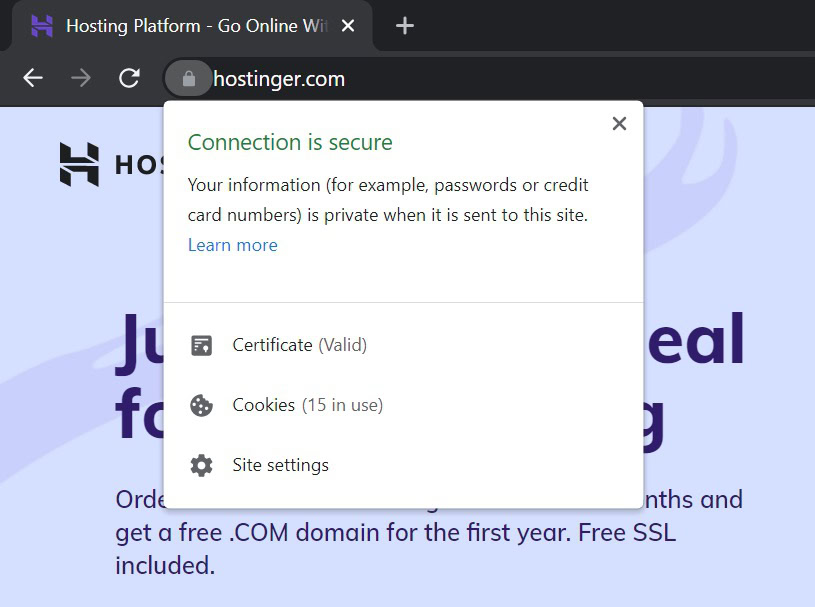This screenshot has width=815, height=607.
Task: Select the Site settings entry
Action: click(281, 464)
